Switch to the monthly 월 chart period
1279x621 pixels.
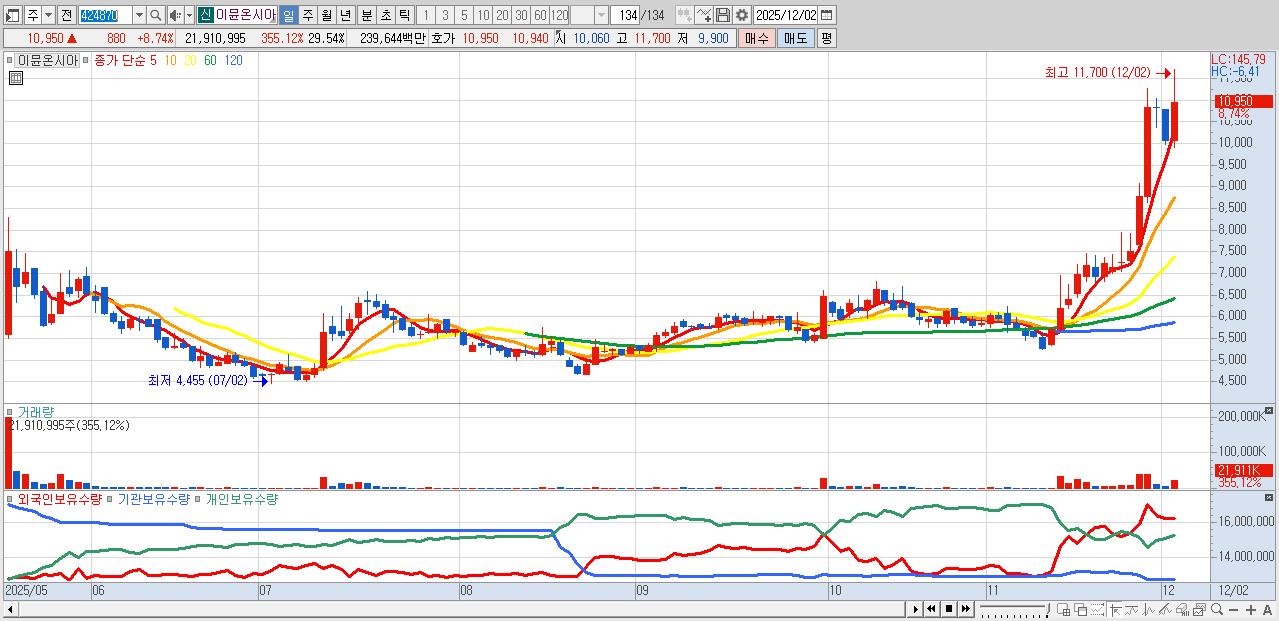click(x=326, y=15)
